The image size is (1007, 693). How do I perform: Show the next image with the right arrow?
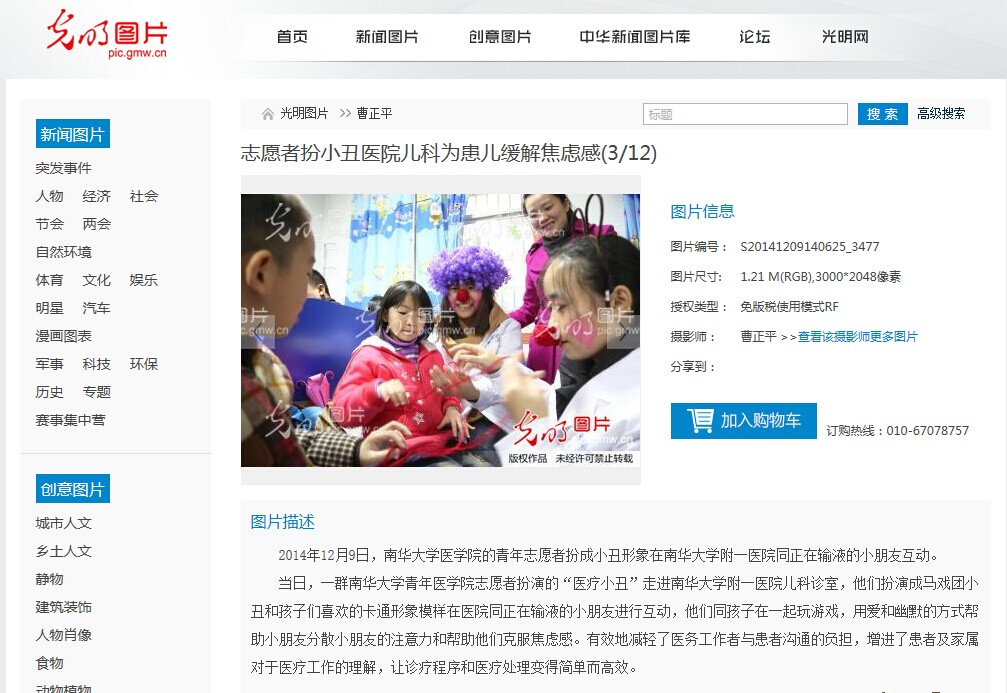[x=624, y=331]
